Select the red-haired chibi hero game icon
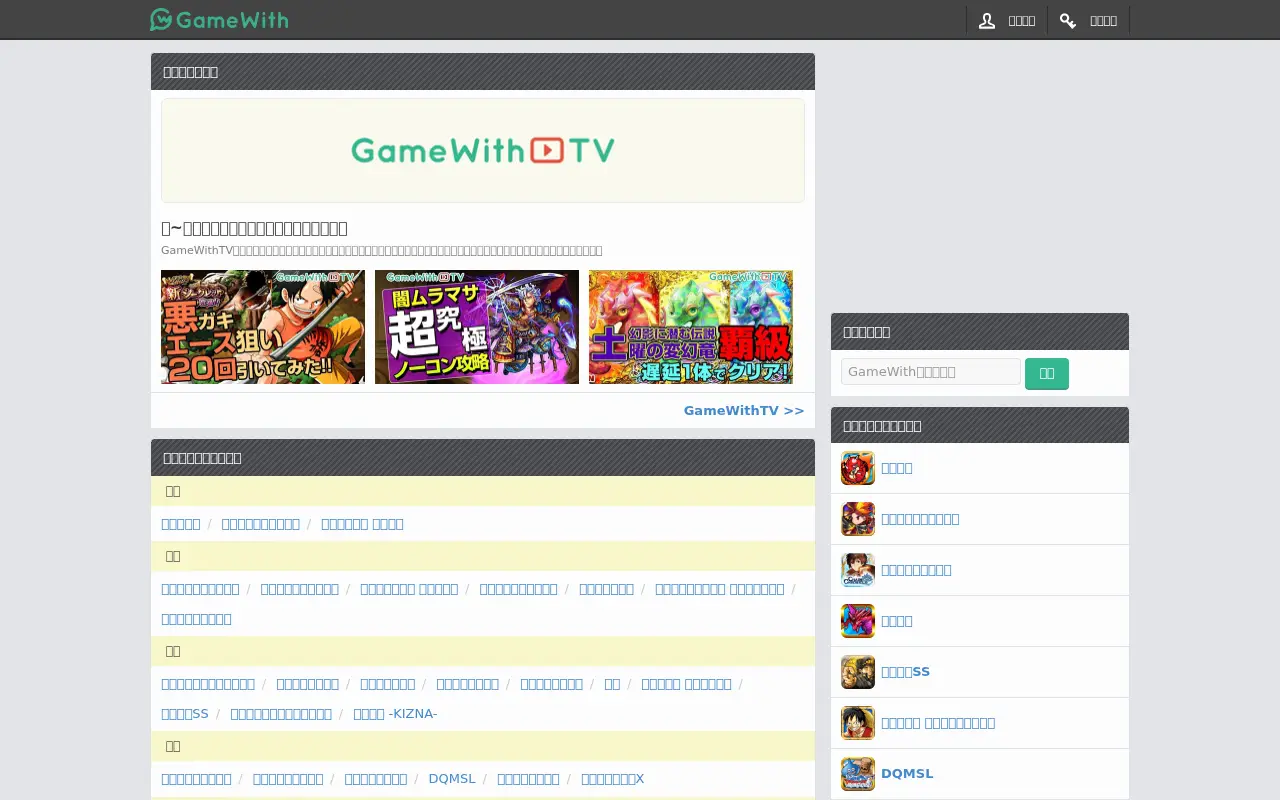The width and height of the screenshot is (1280, 800). (x=858, y=519)
